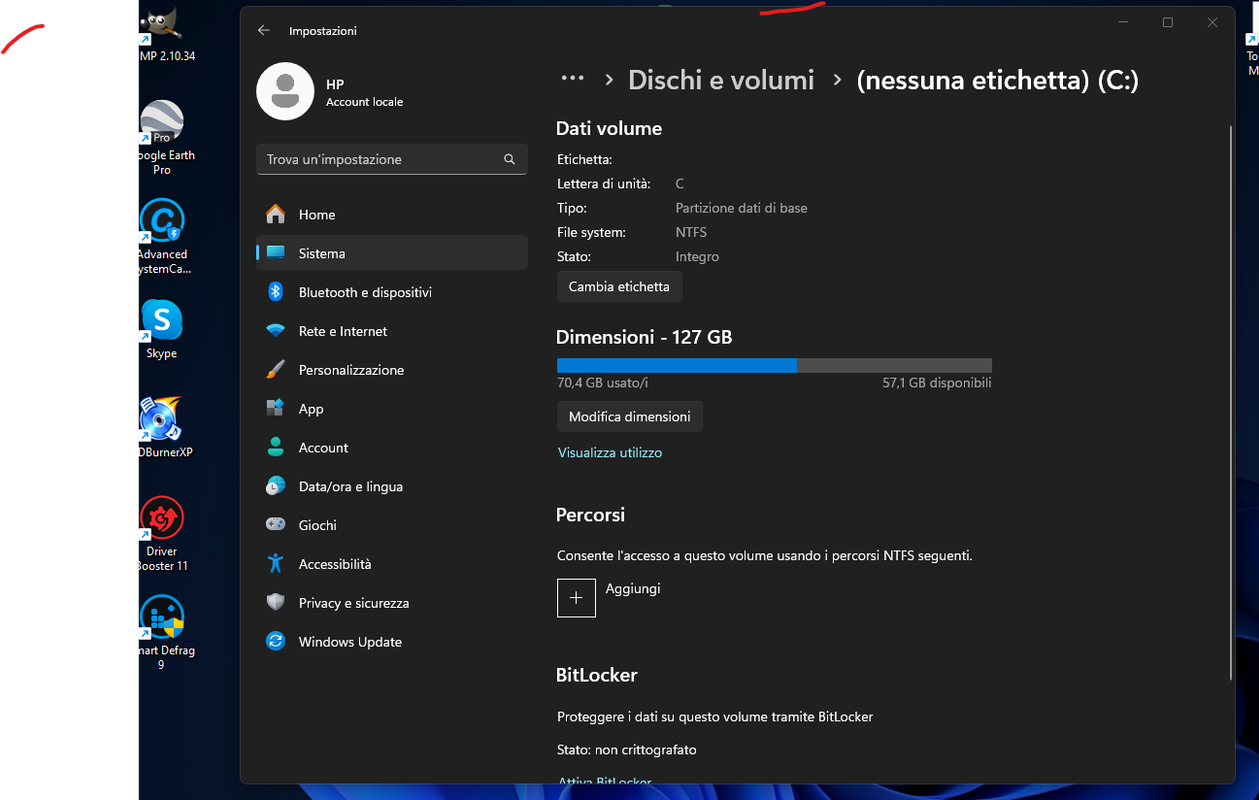This screenshot has width=1259, height=800.
Task: Focus the Trova un'impostazione search box
Action: click(392, 159)
